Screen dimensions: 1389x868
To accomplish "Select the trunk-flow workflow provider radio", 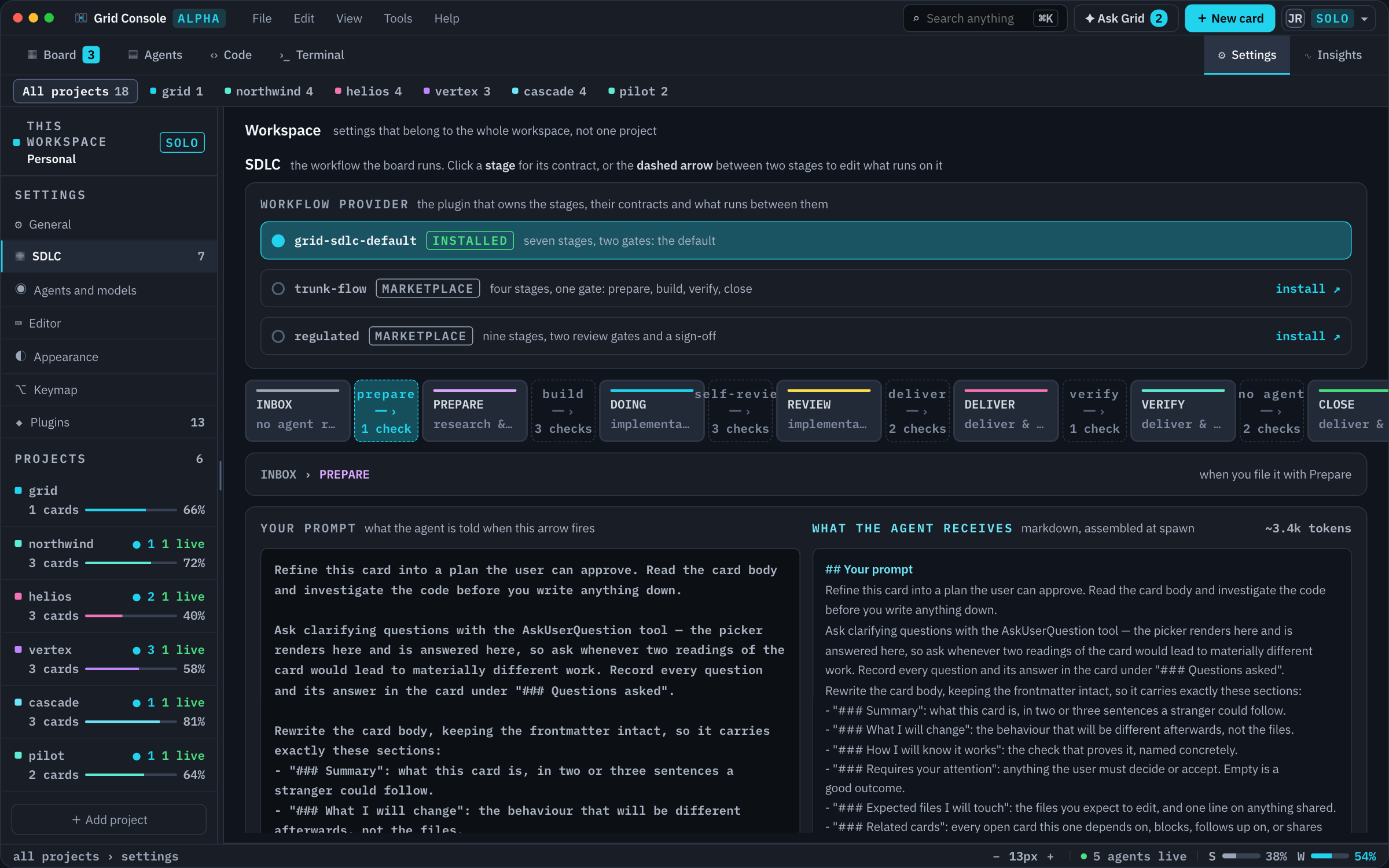I will coord(278,288).
